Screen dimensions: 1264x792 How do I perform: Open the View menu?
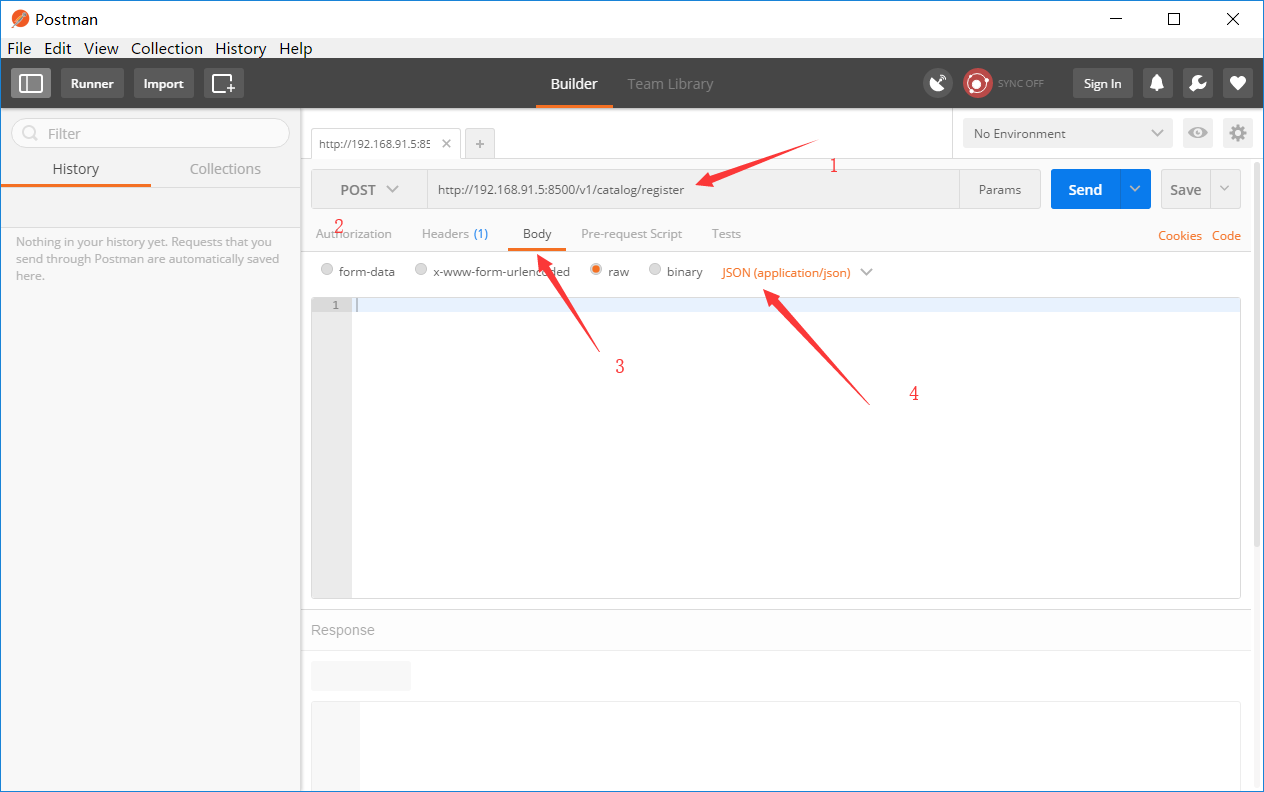coord(101,48)
